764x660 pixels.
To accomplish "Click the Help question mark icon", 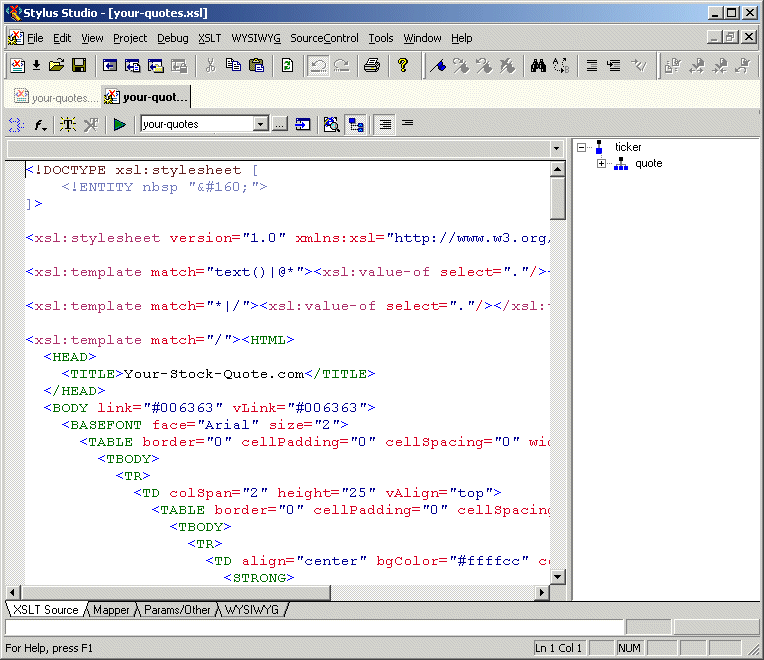I will (403, 66).
